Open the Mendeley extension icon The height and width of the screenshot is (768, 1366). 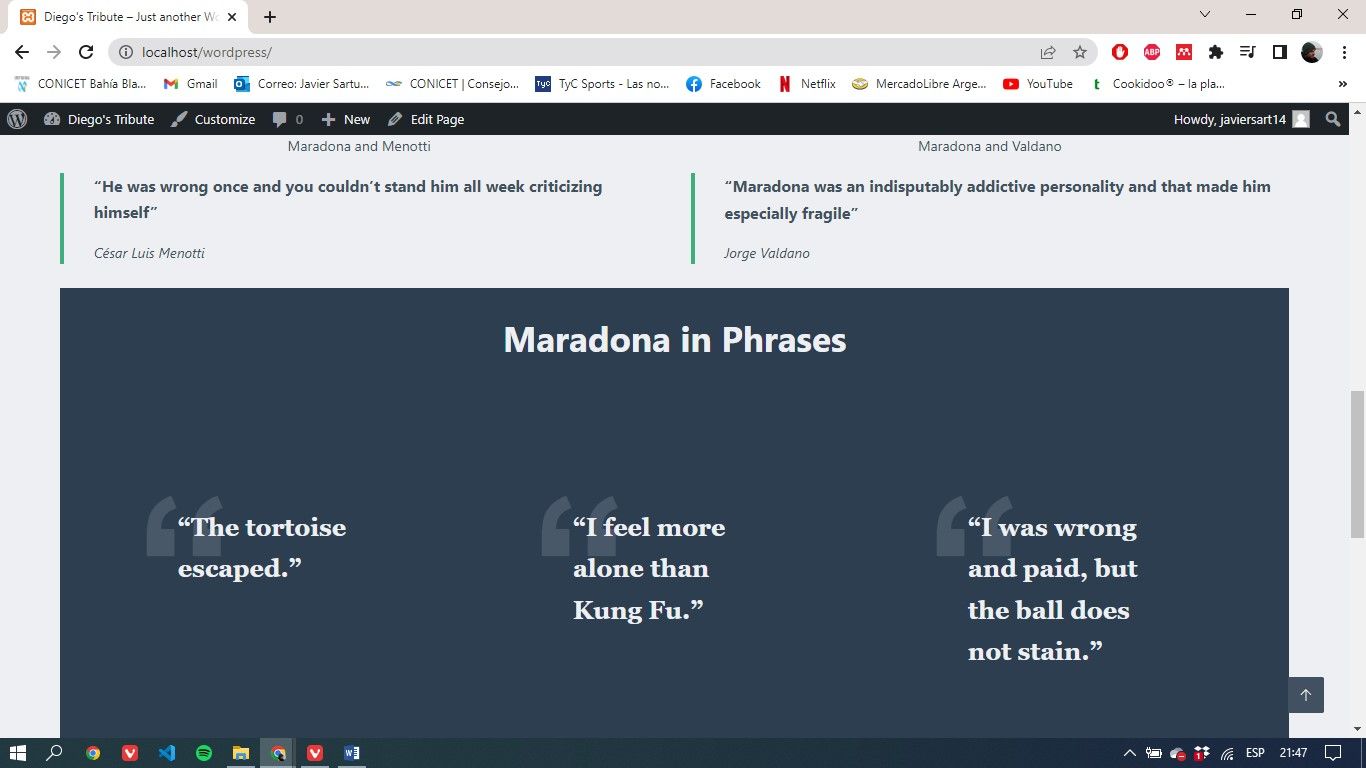coord(1184,52)
